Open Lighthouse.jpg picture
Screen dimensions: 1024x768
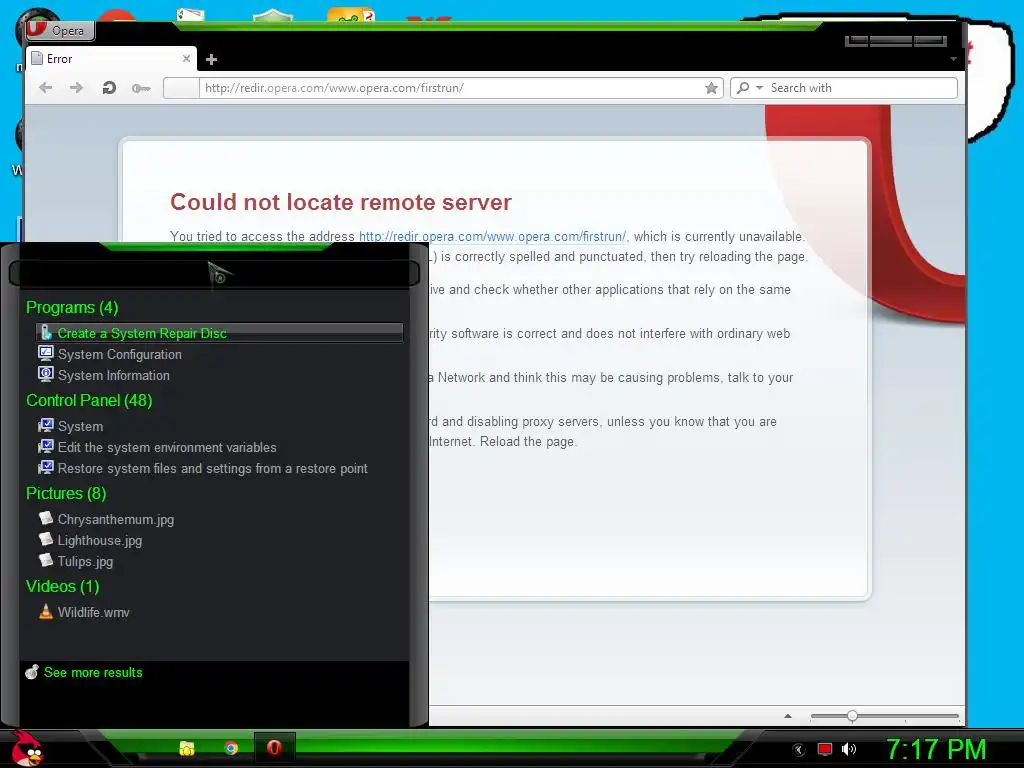point(99,541)
